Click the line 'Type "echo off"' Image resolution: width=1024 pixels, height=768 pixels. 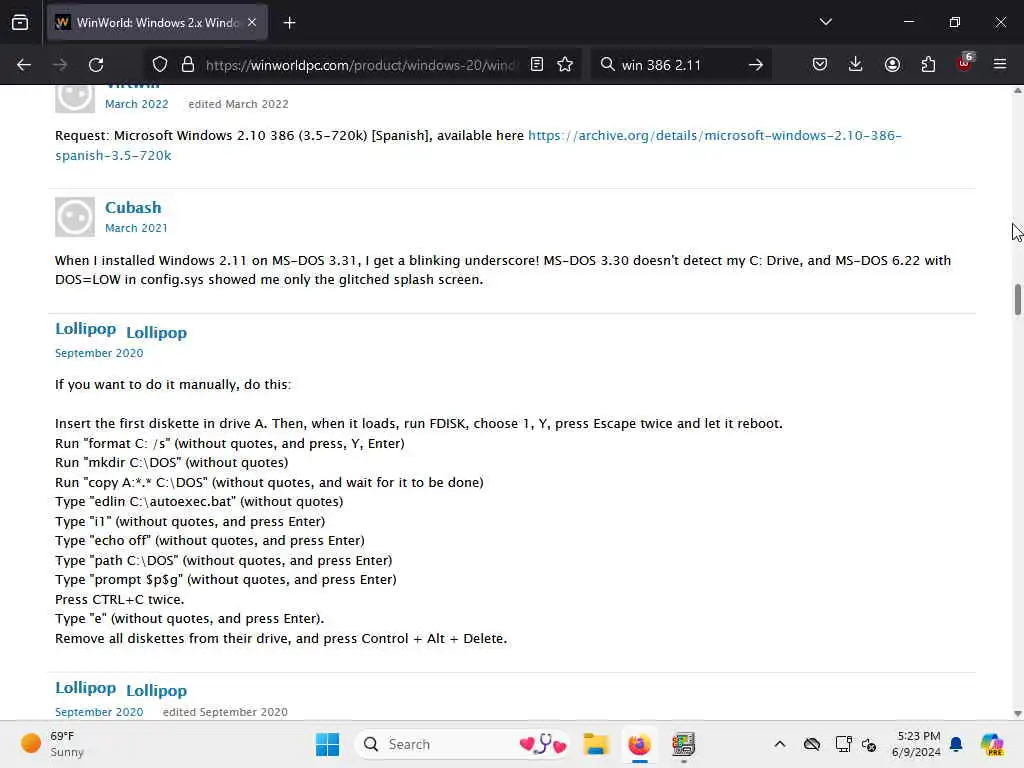click(x=210, y=541)
